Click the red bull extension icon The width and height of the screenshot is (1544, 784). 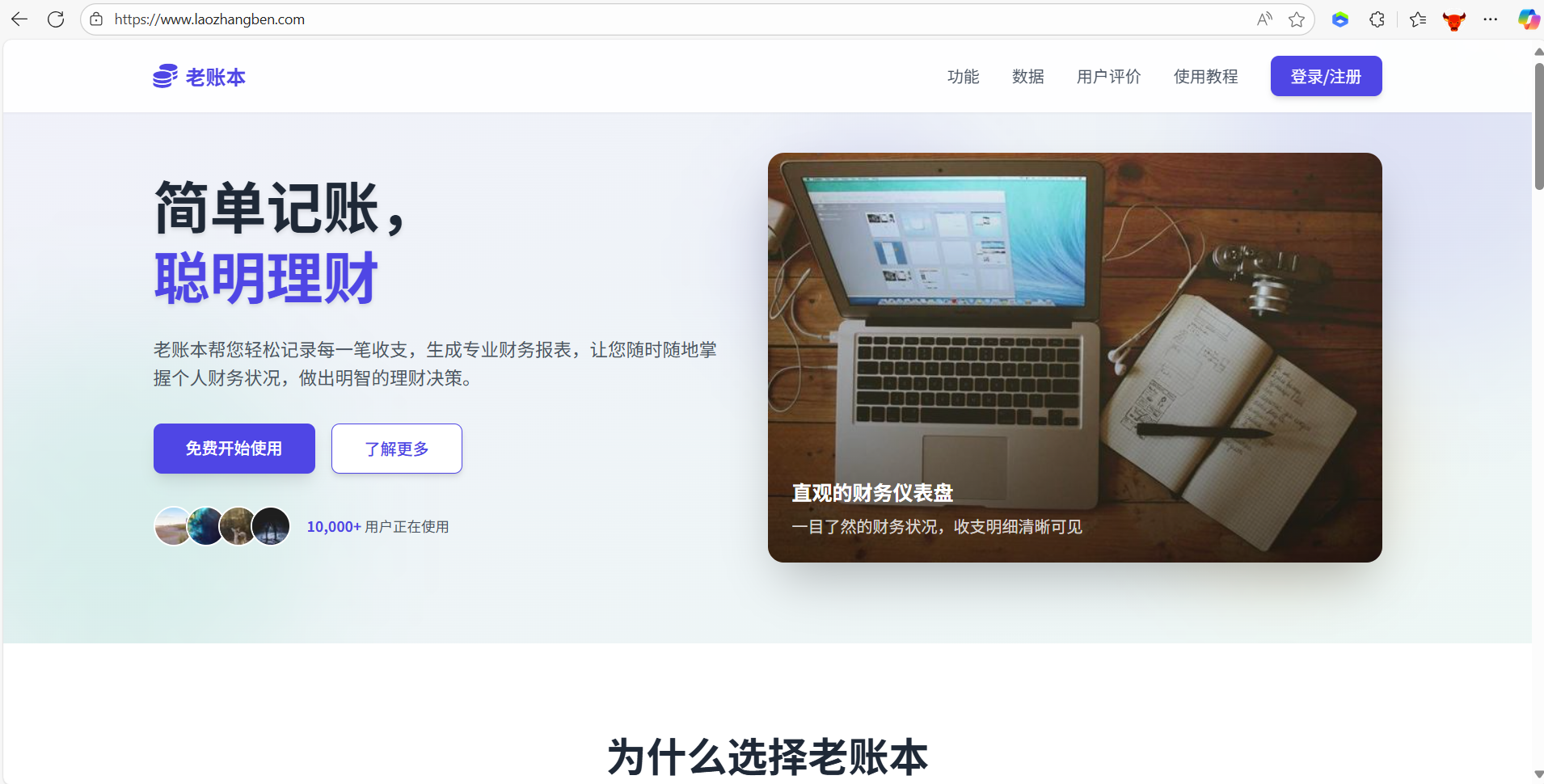1454,20
